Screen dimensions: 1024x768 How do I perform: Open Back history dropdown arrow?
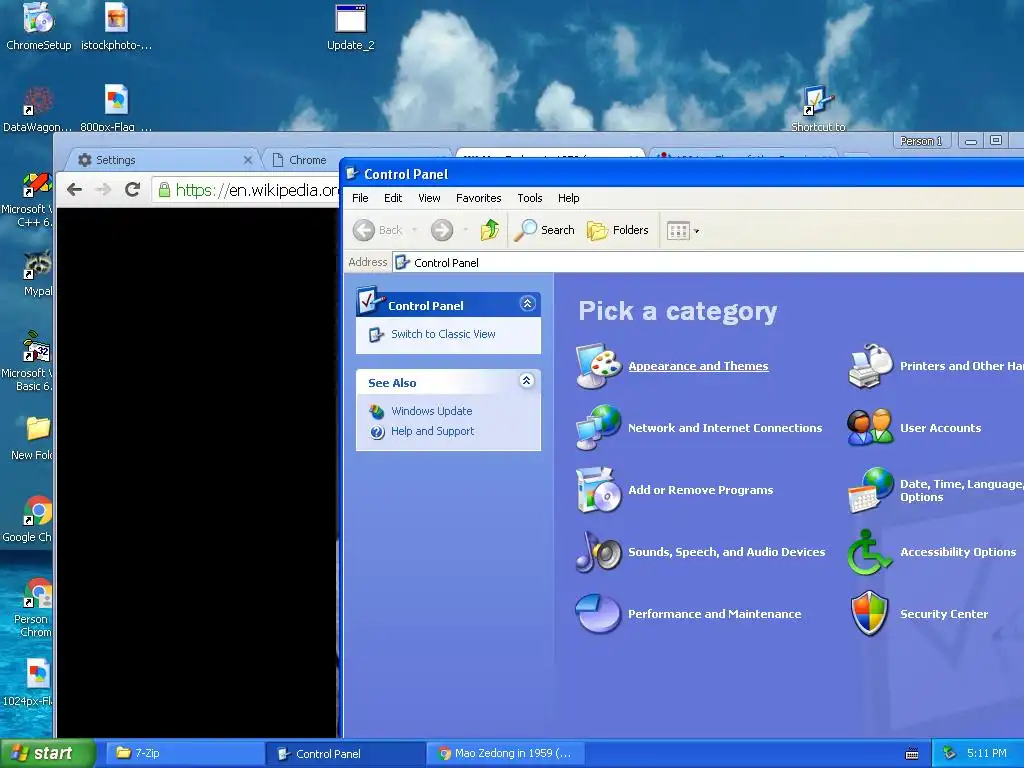coord(415,230)
